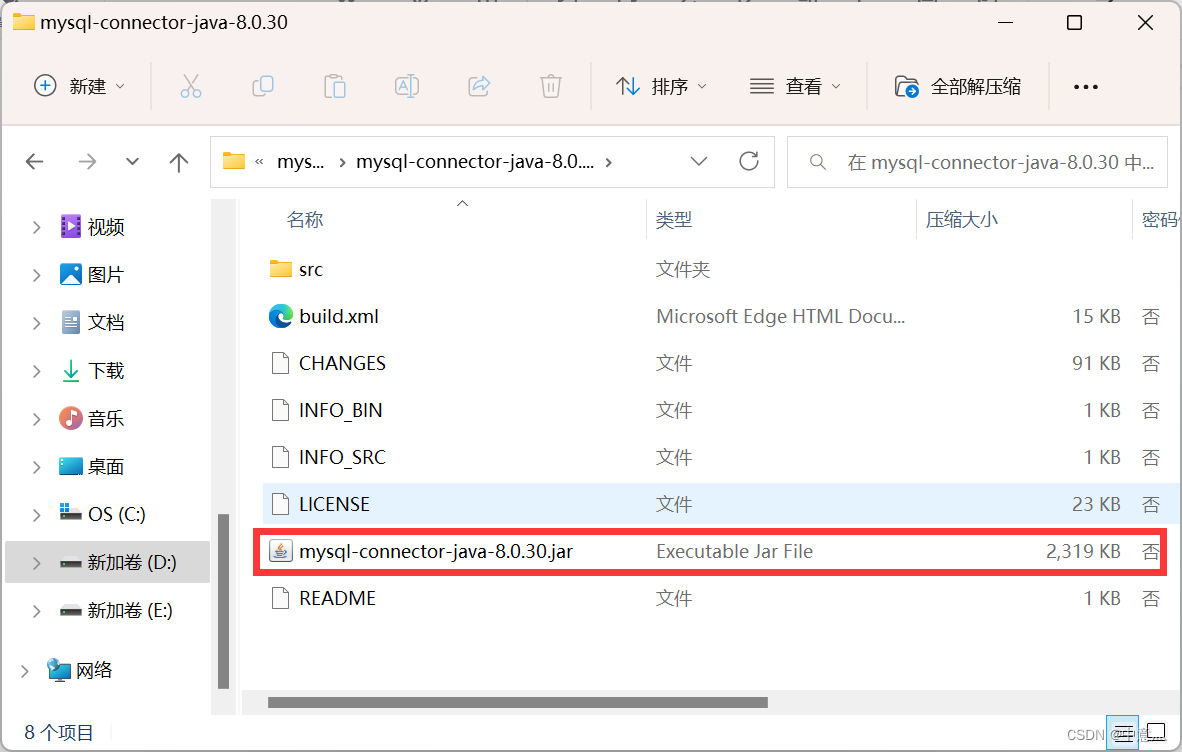Expand the 视频 tree node
The width and height of the screenshot is (1182, 752).
click(36, 227)
